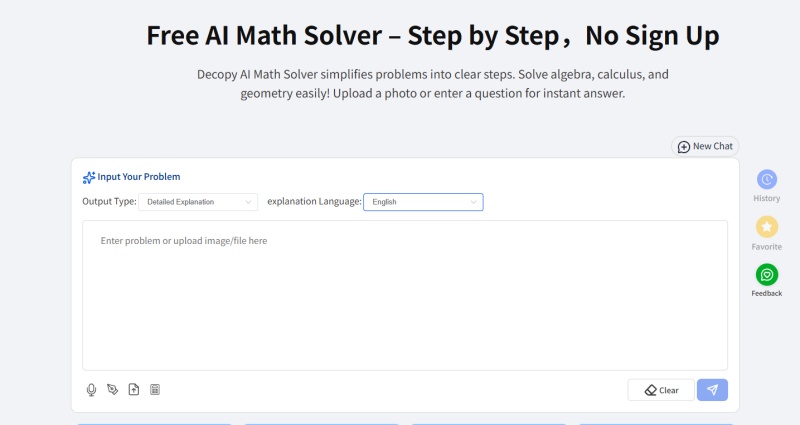The height and width of the screenshot is (425, 800).
Task: Click the 'Free AI Math Solver' page title
Action: 433,36
